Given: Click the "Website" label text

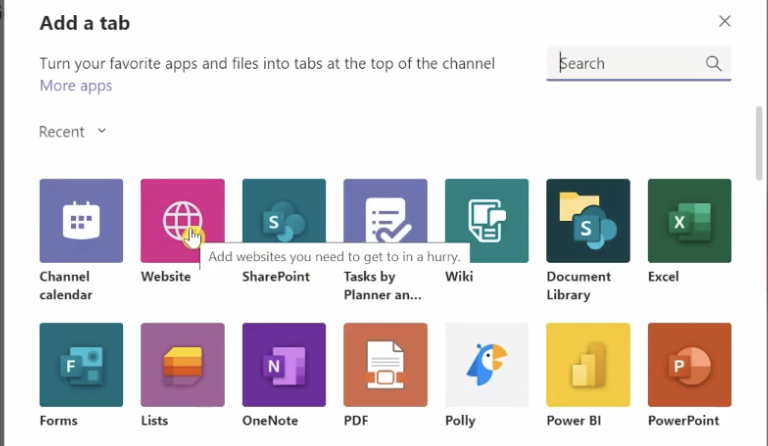Looking at the screenshot, I should (x=166, y=277).
